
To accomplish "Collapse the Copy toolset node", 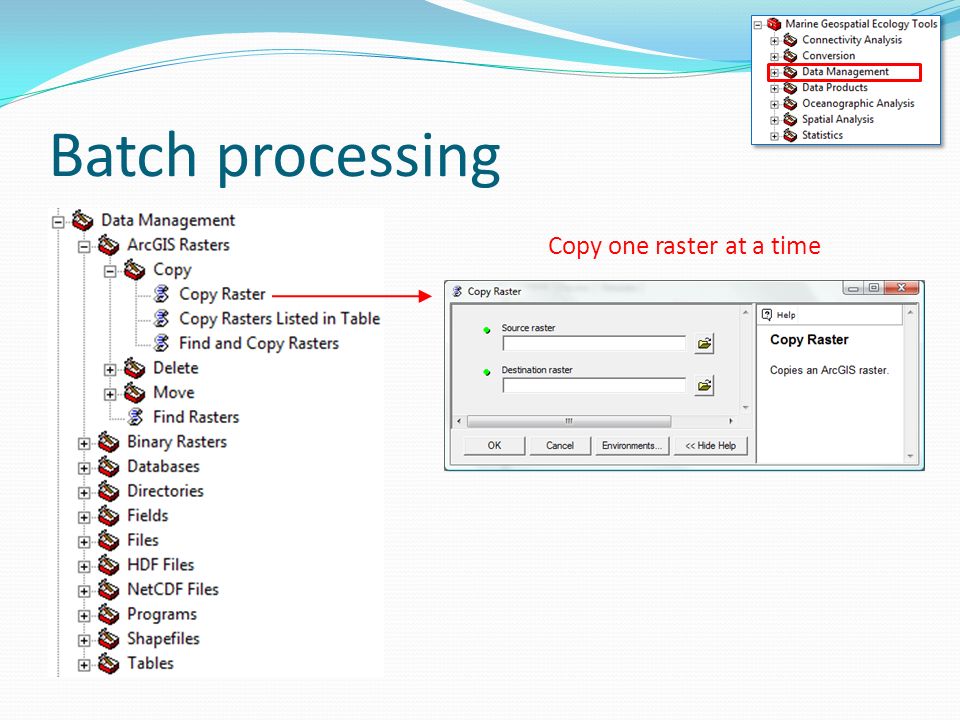I will point(110,272).
